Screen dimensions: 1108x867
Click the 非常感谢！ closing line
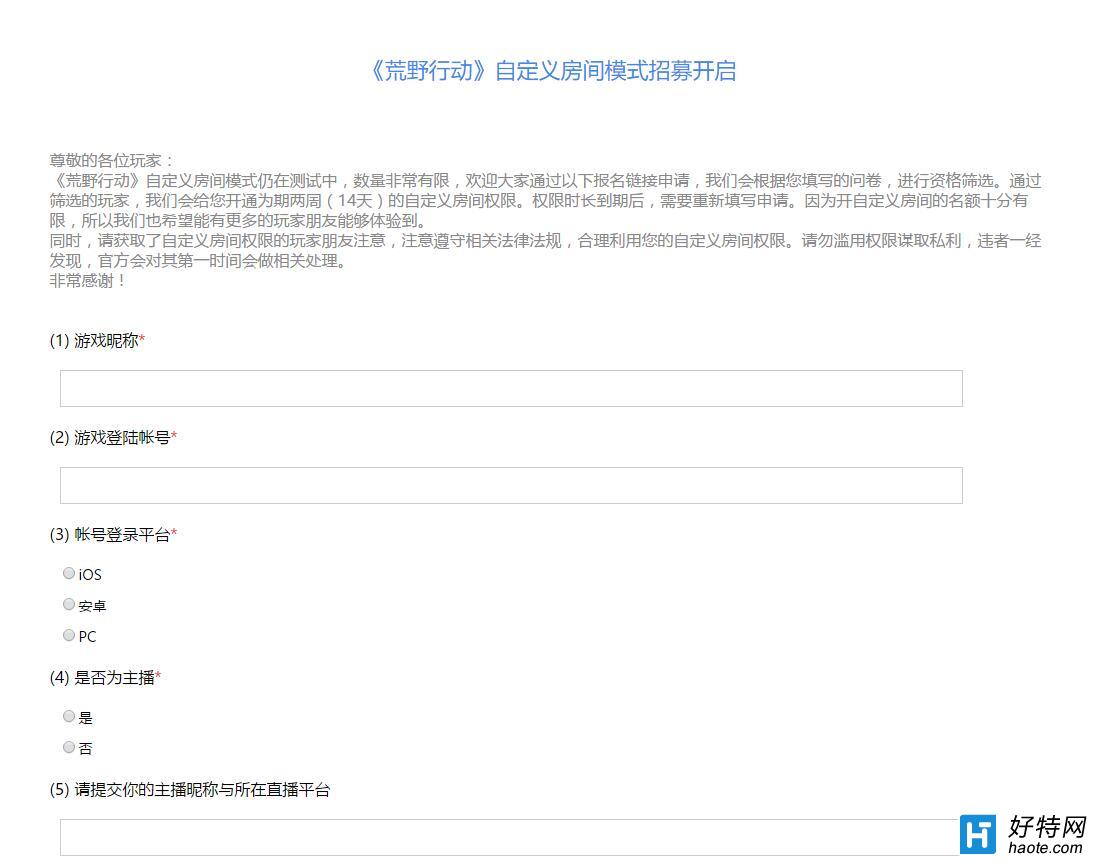[x=88, y=281]
